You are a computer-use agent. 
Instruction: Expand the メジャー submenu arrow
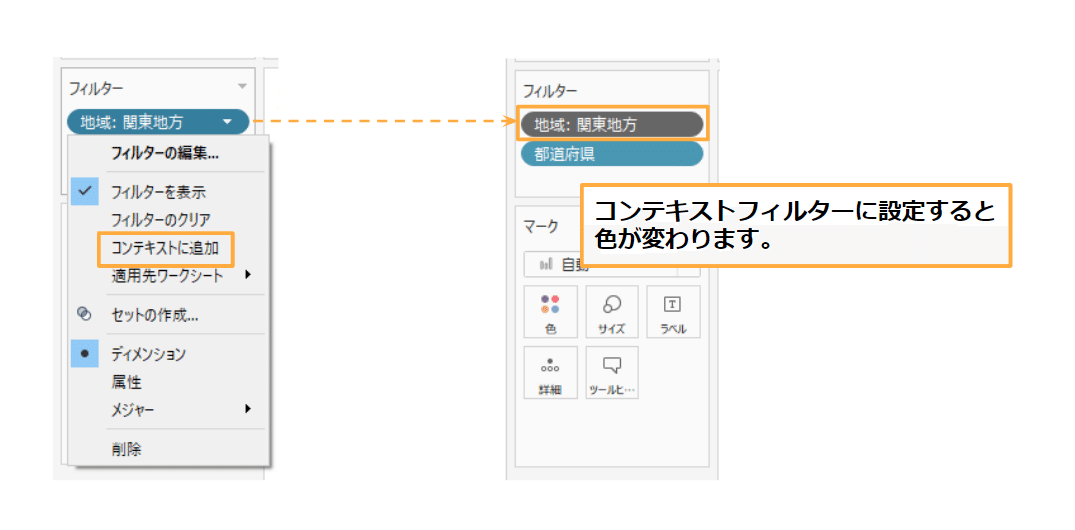[x=248, y=409]
